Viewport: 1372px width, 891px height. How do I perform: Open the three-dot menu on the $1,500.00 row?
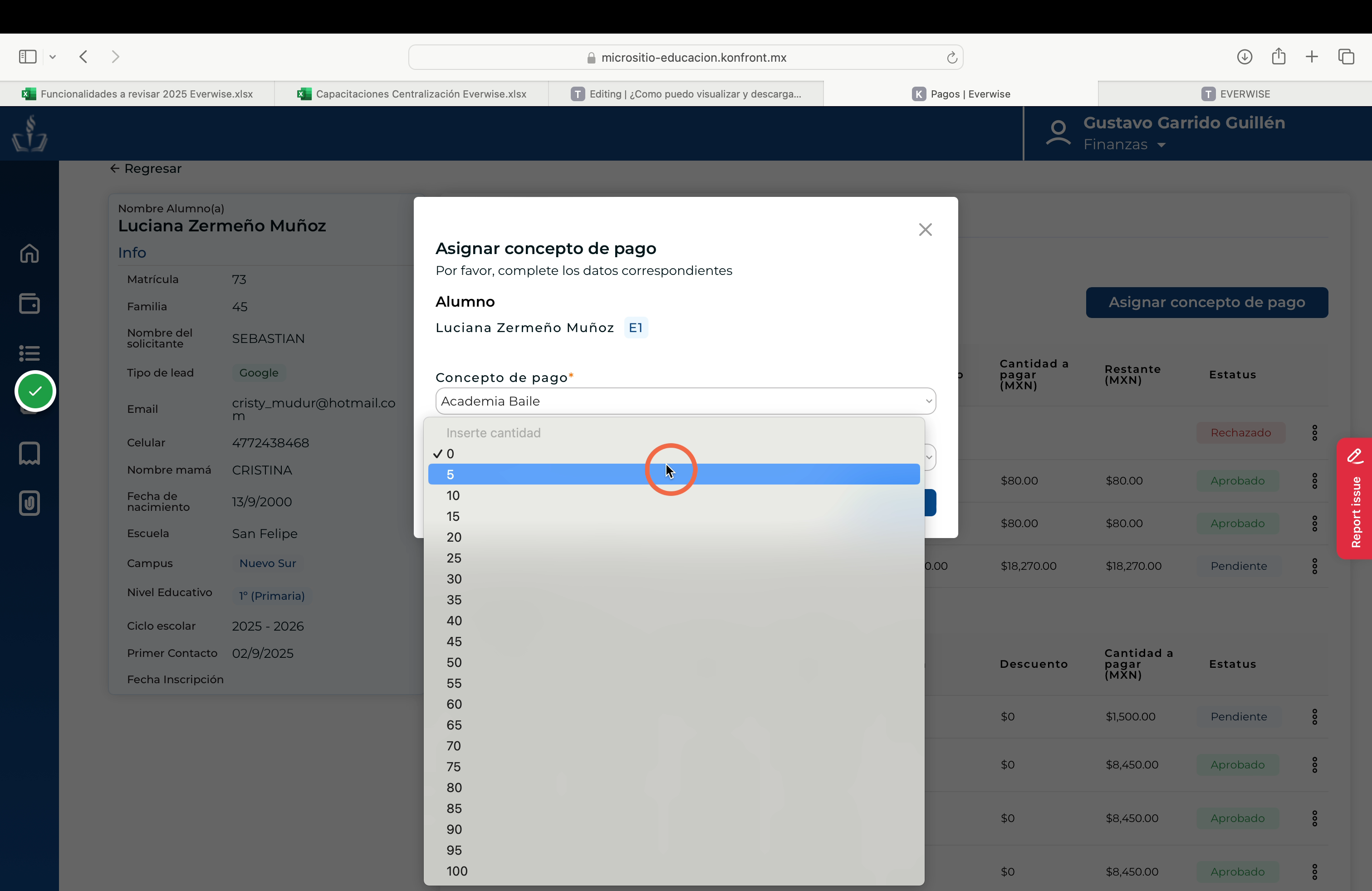click(1314, 716)
